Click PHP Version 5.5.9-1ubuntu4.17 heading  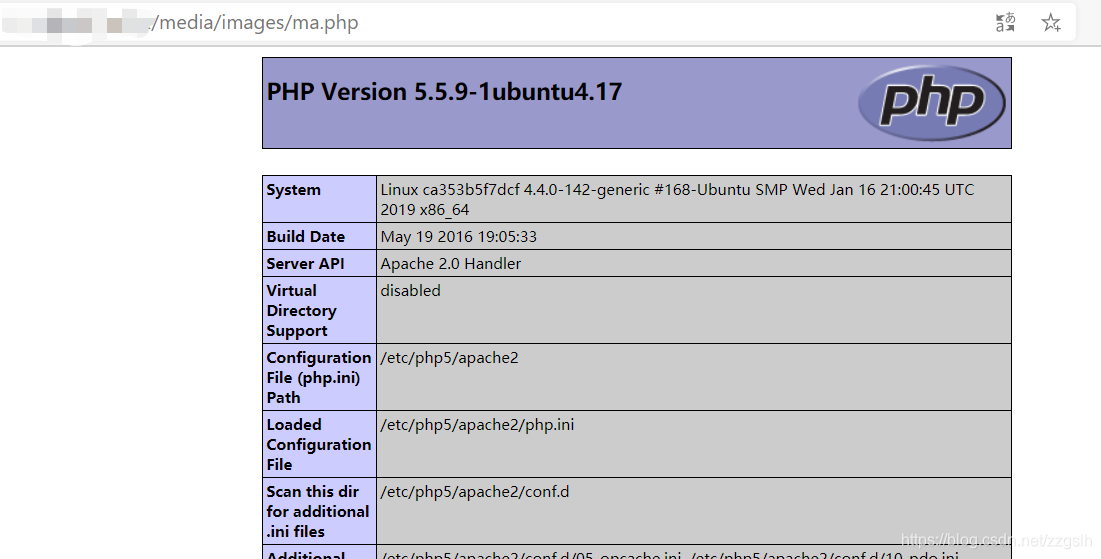444,92
